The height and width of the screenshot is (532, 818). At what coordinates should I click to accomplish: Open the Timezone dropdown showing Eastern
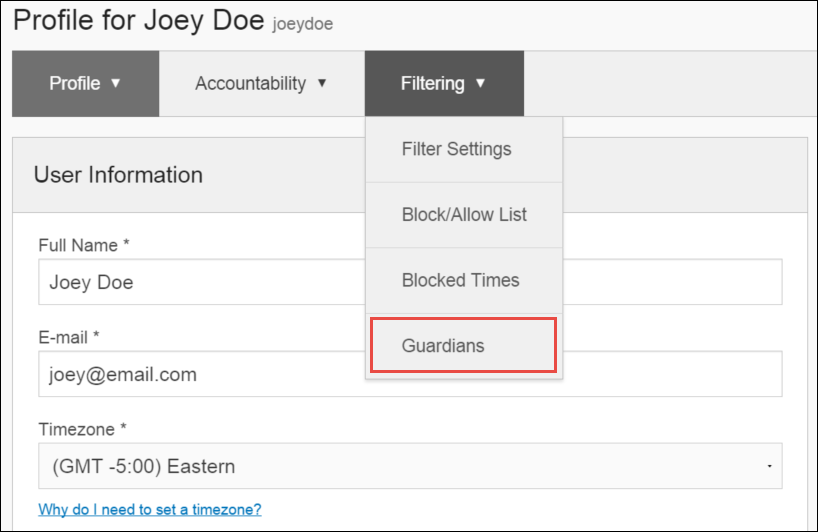point(410,466)
